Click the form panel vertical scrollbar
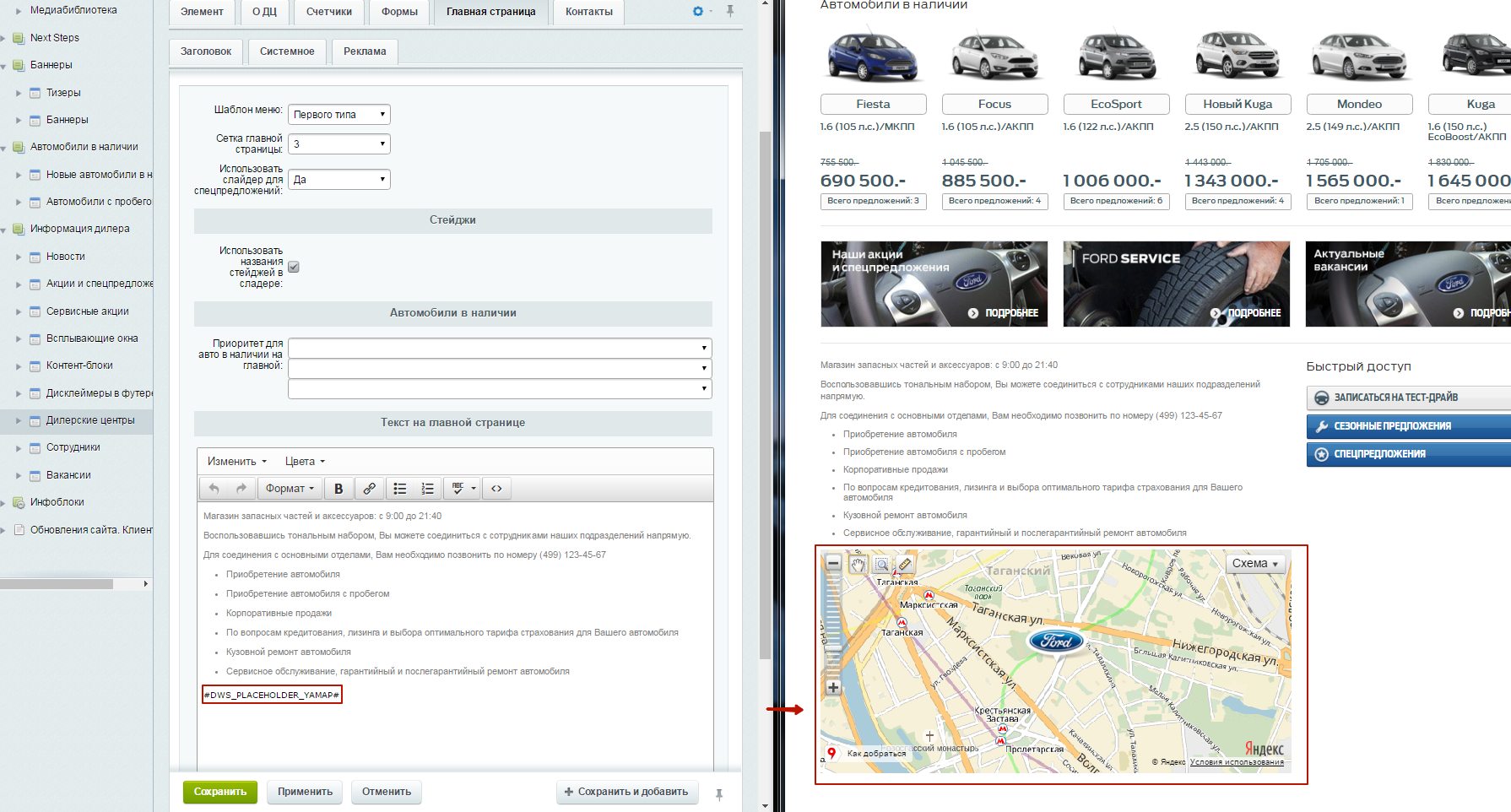The width and height of the screenshot is (1511, 812). tap(766, 395)
